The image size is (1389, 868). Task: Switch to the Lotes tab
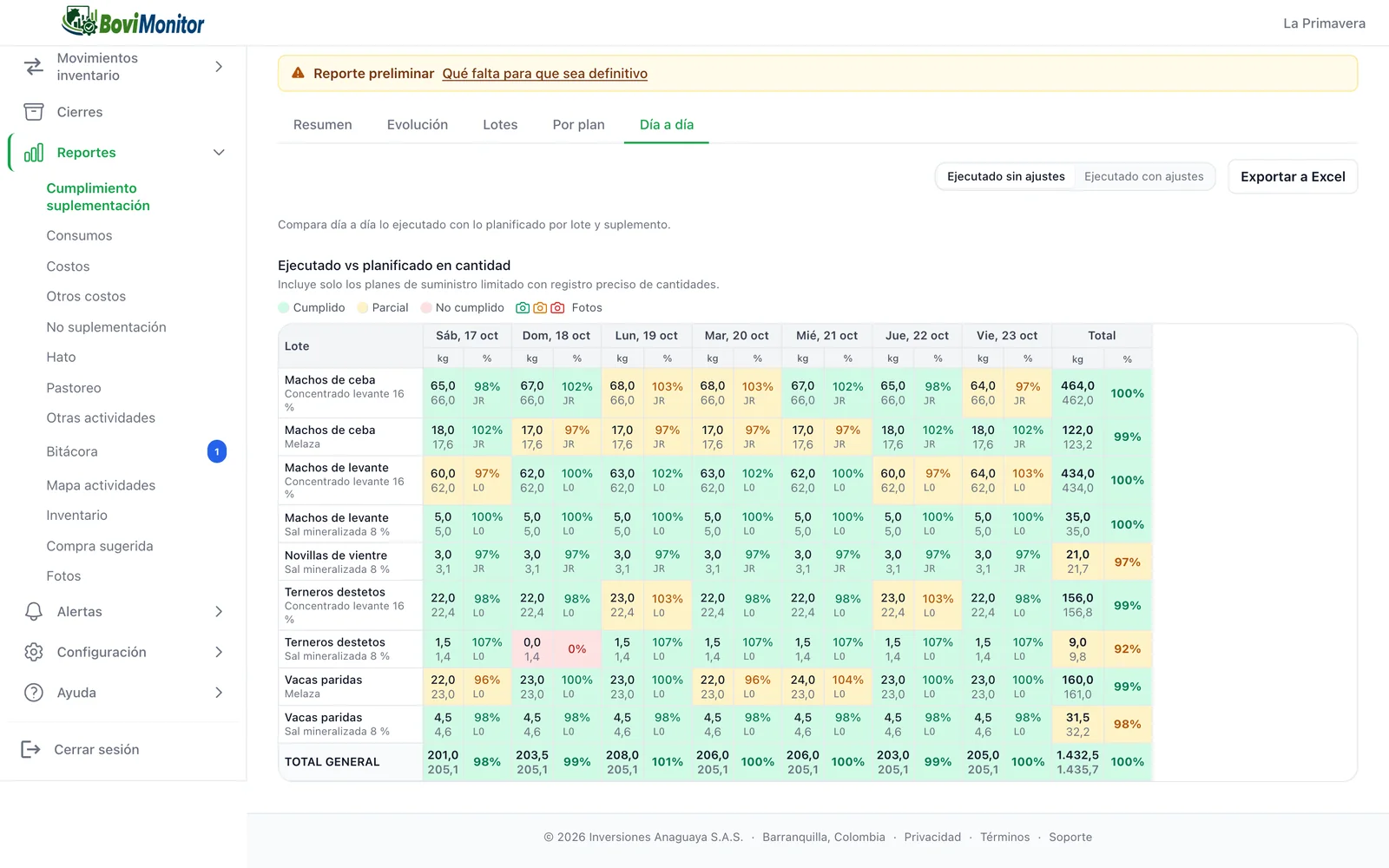[x=500, y=125]
